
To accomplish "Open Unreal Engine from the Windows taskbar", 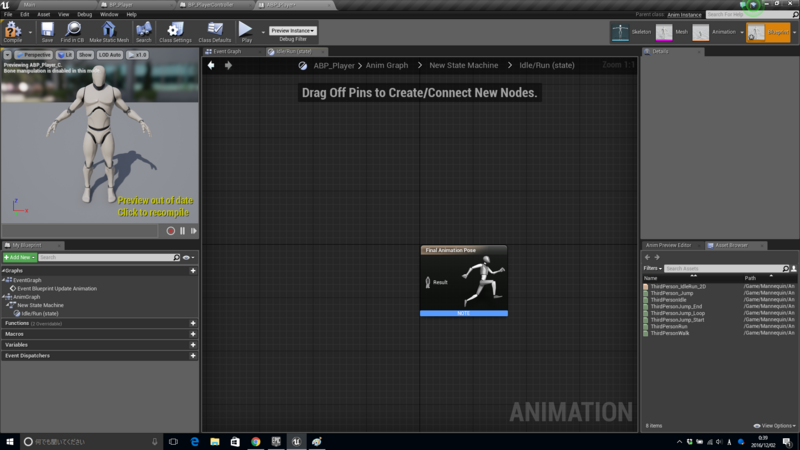I will click(296, 441).
